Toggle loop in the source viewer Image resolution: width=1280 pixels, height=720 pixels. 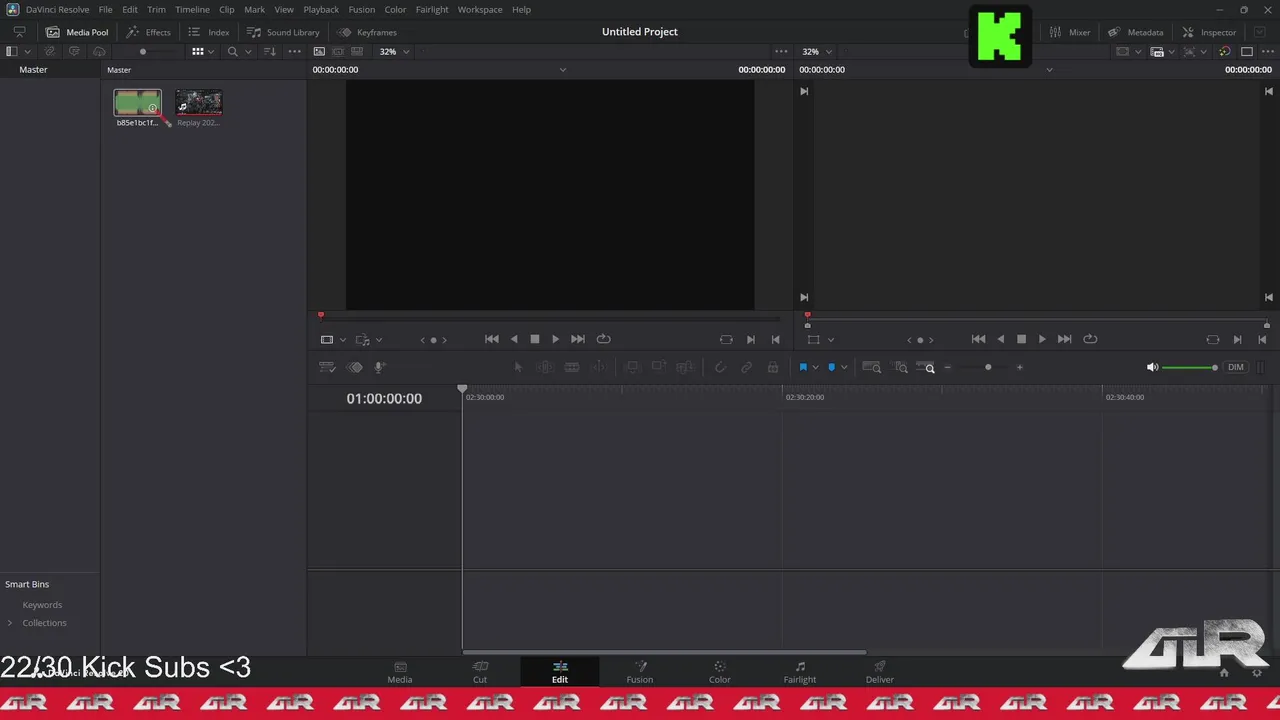tap(603, 339)
